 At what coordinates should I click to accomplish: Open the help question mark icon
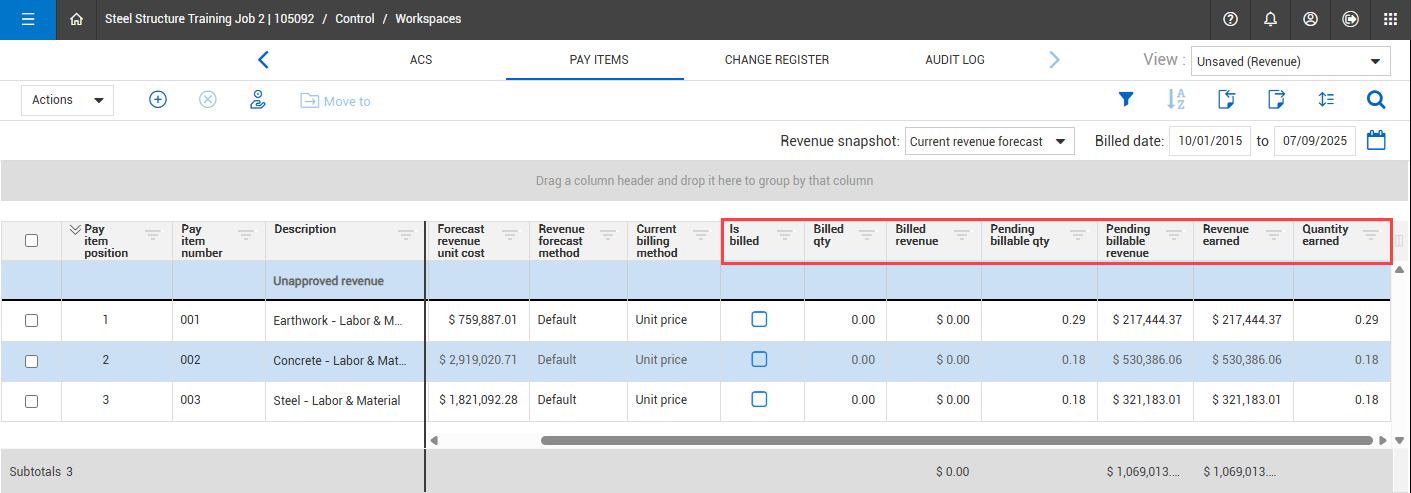1230,19
